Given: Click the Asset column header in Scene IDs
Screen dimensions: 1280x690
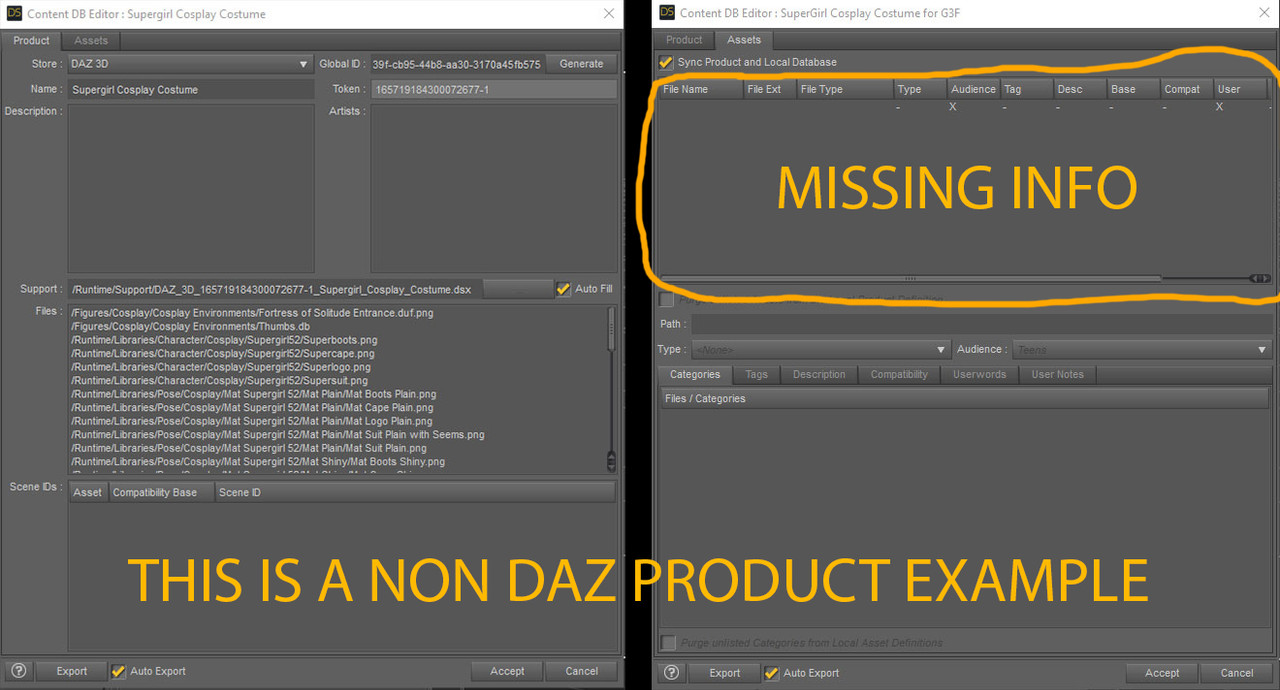Looking at the screenshot, I should coord(88,492).
